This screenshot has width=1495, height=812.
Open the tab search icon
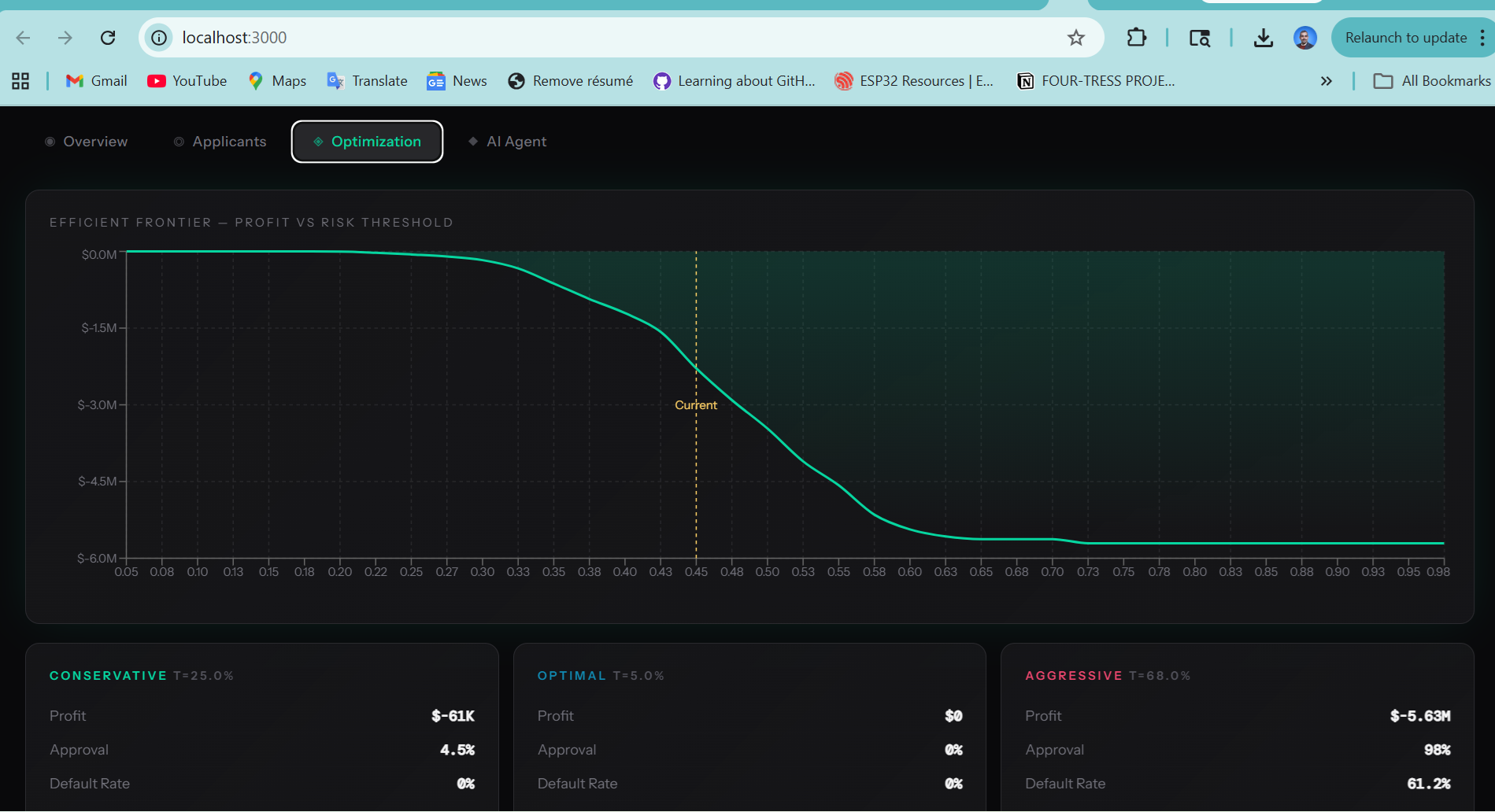click(1199, 38)
